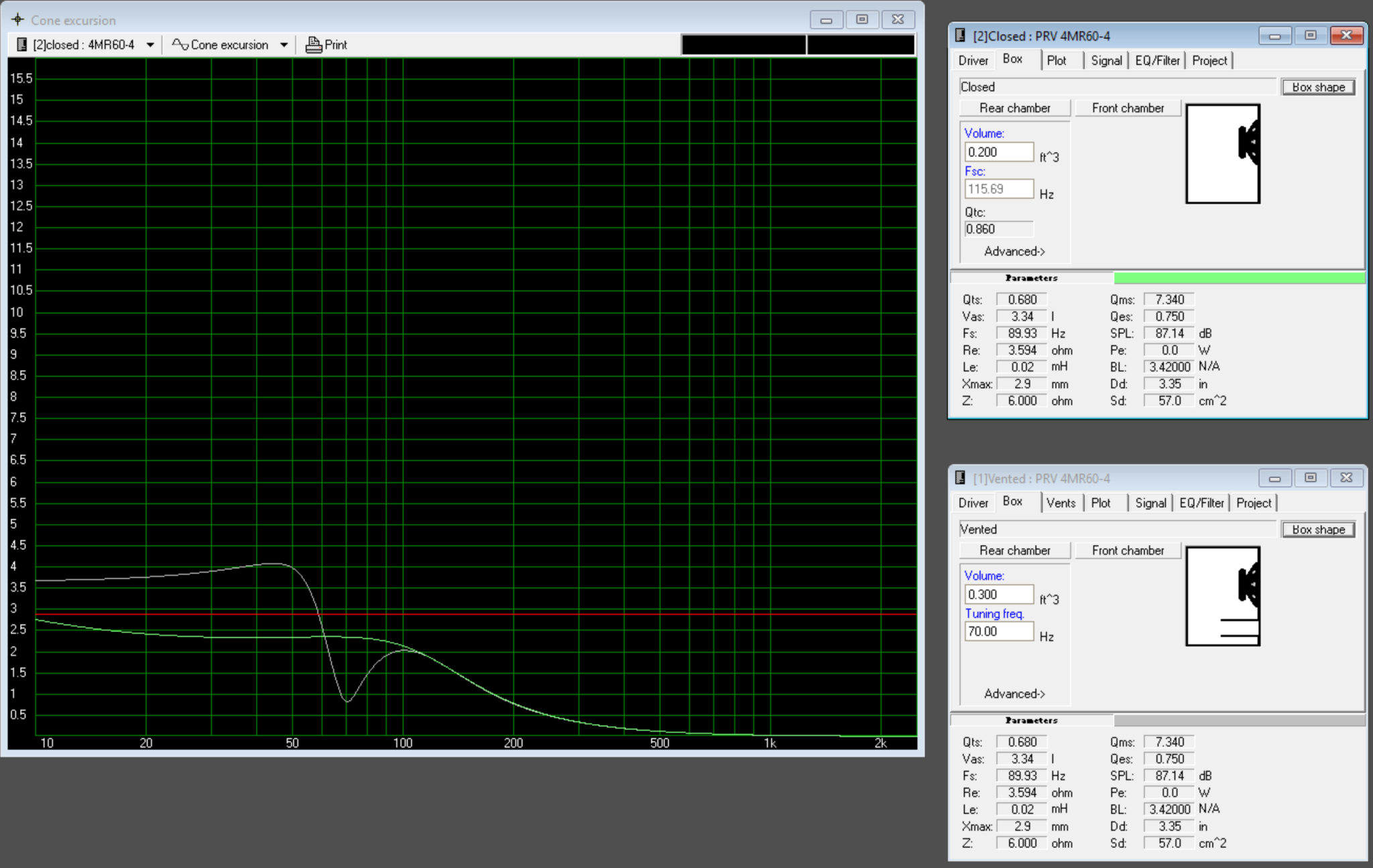Viewport: 1373px width, 868px height.
Task: Click the BL value 3.42000 in the Vented window
Action: [x=1169, y=809]
